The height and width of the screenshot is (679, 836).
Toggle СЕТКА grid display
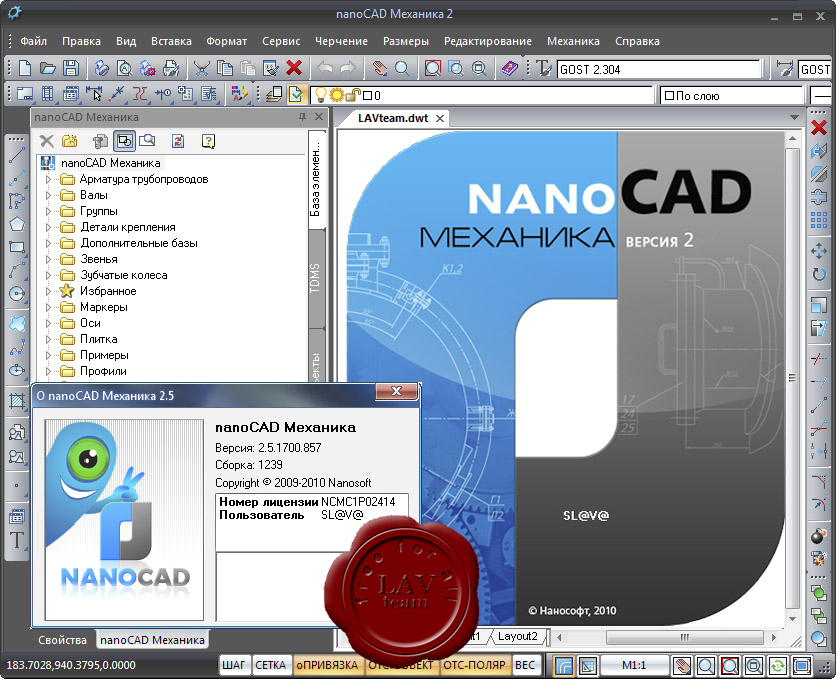[270, 665]
